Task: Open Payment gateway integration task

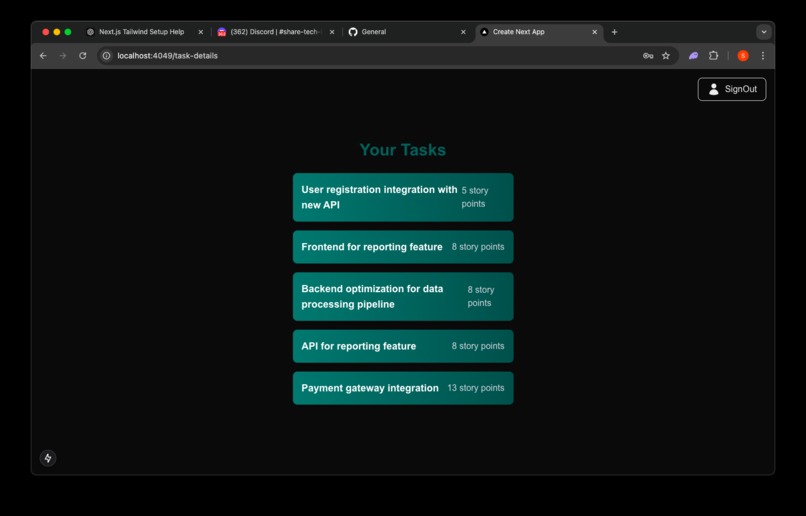Action: (403, 388)
